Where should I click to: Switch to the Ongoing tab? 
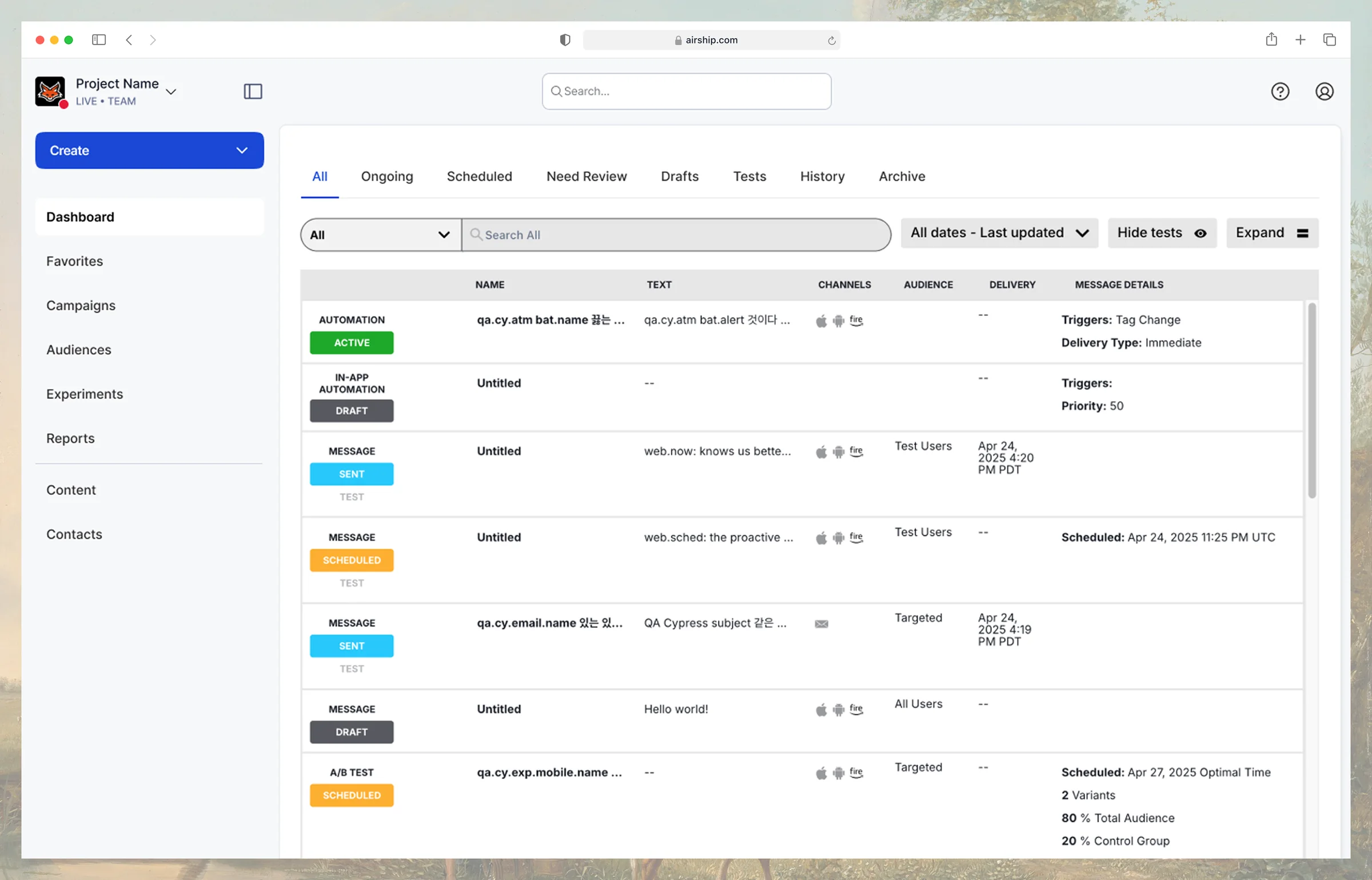point(387,176)
